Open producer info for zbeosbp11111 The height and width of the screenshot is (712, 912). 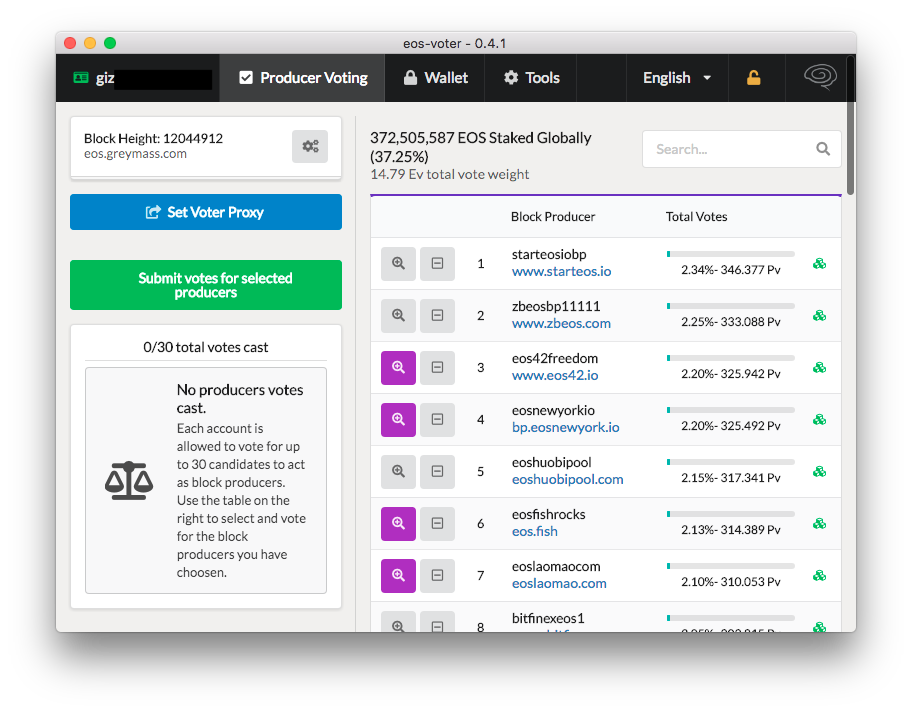(398, 315)
